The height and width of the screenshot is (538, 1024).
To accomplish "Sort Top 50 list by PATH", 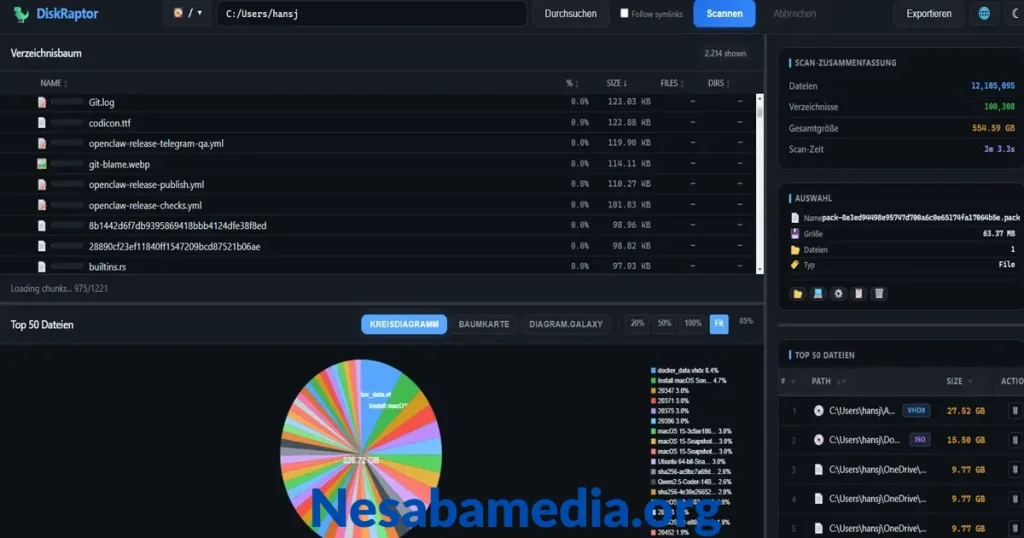I will point(828,381).
